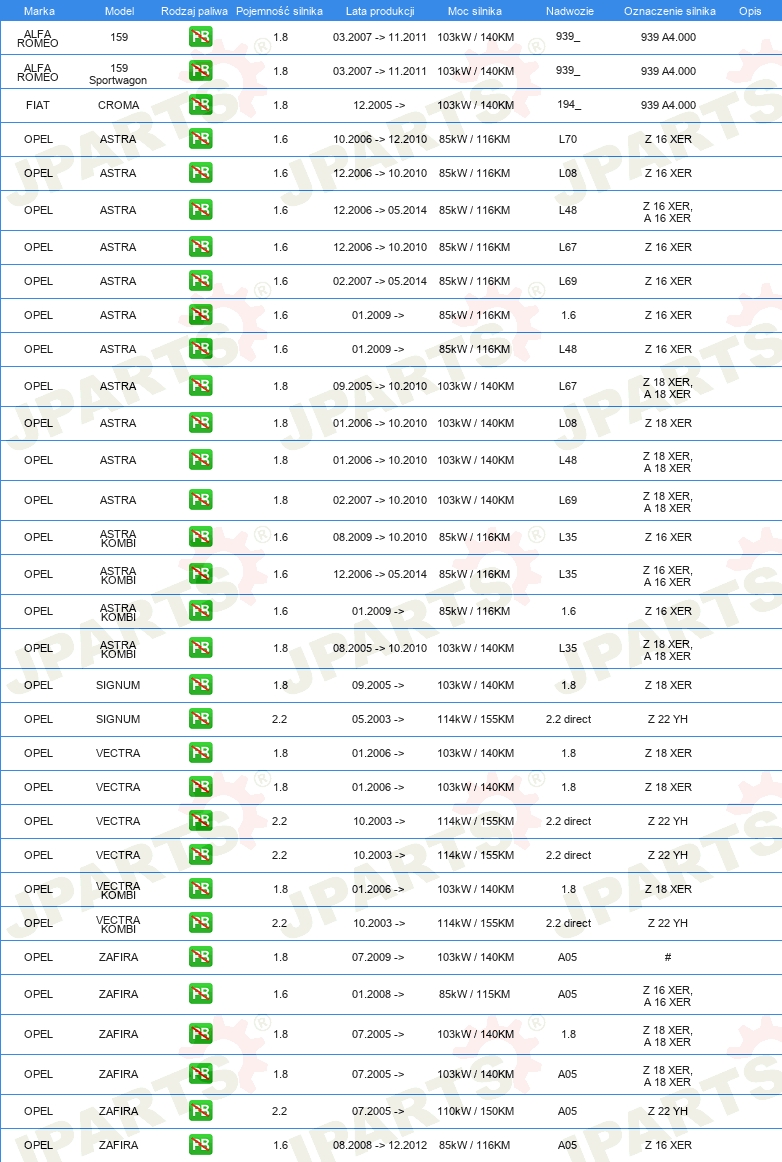Click the fuel icon for Vectra Kombi 1.8
This screenshot has width=782, height=1162.
coord(200,889)
